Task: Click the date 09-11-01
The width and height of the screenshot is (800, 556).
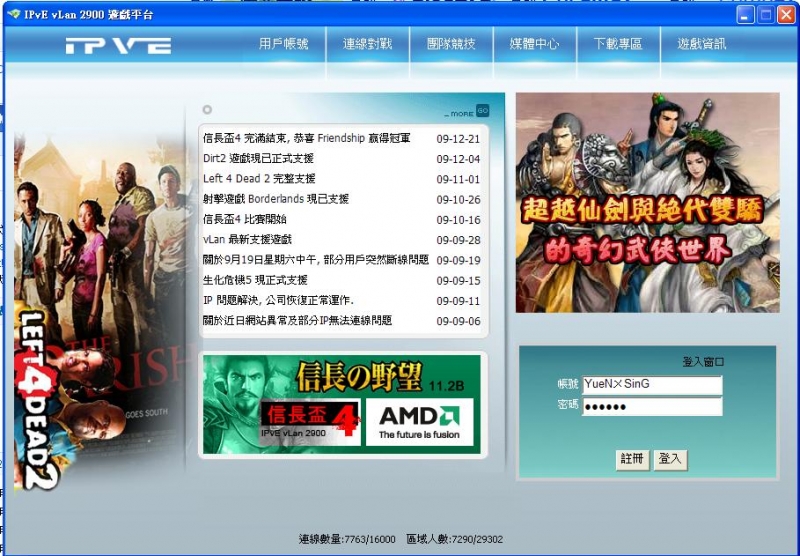Action: (458, 180)
